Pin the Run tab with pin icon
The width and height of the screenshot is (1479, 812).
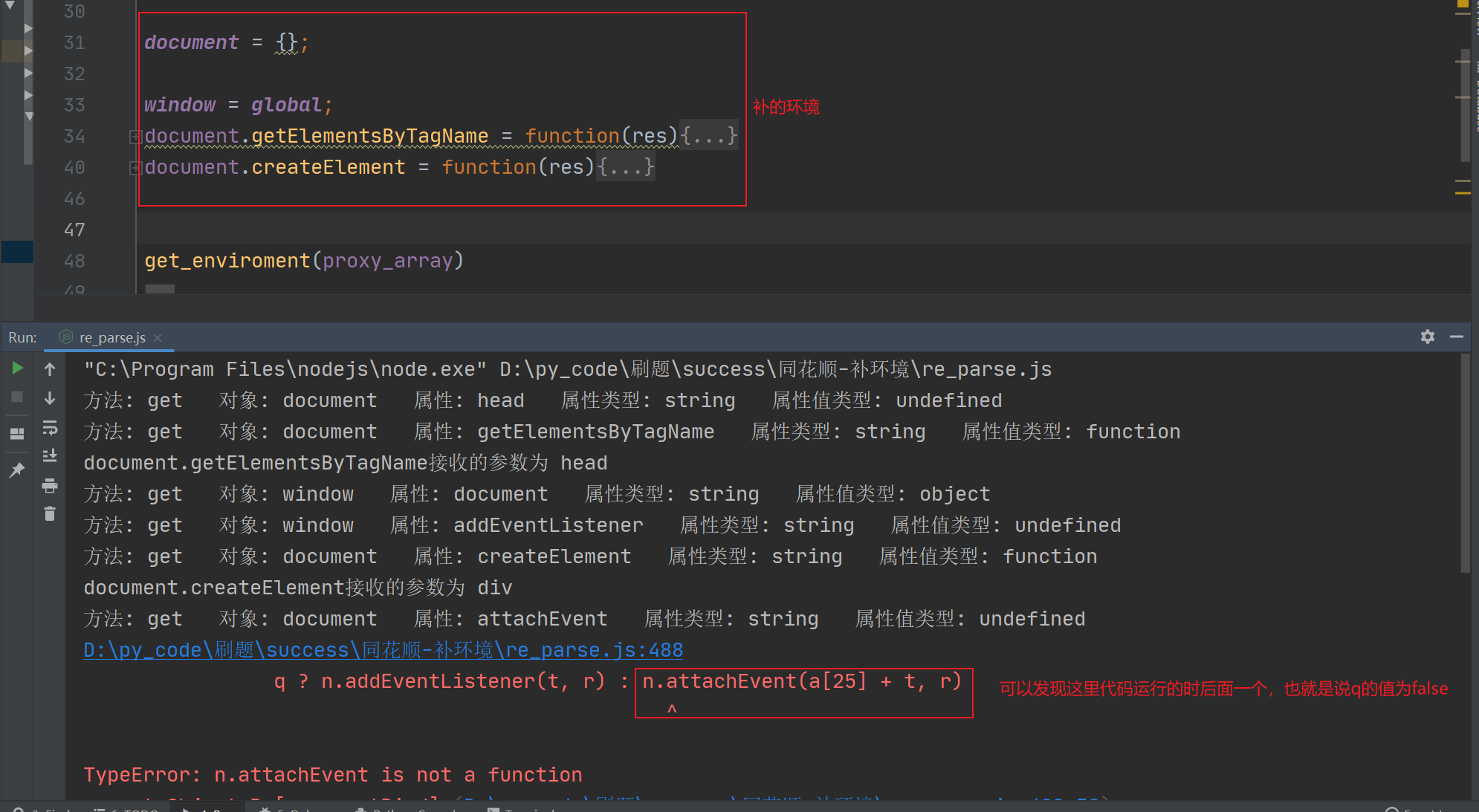(x=17, y=470)
